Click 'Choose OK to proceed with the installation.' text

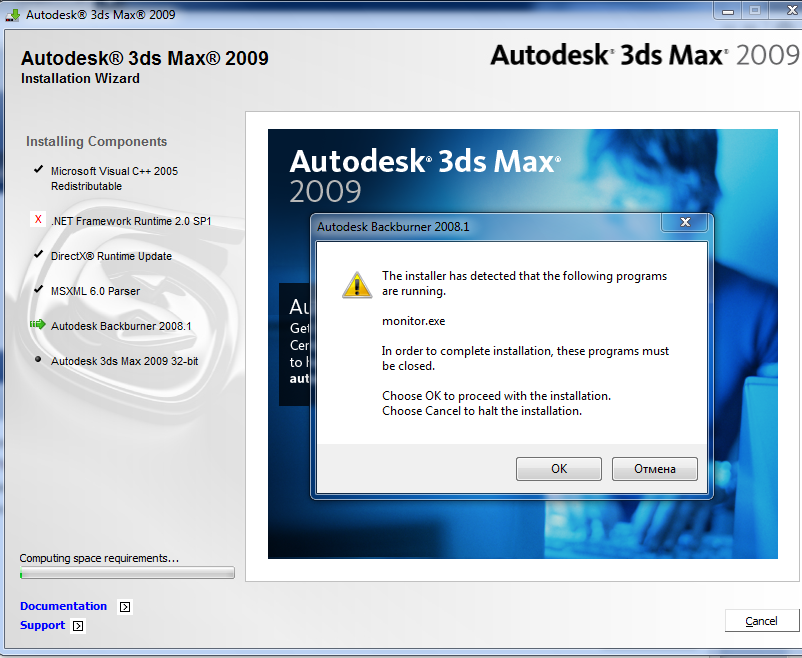pyautogui.click(x=496, y=396)
